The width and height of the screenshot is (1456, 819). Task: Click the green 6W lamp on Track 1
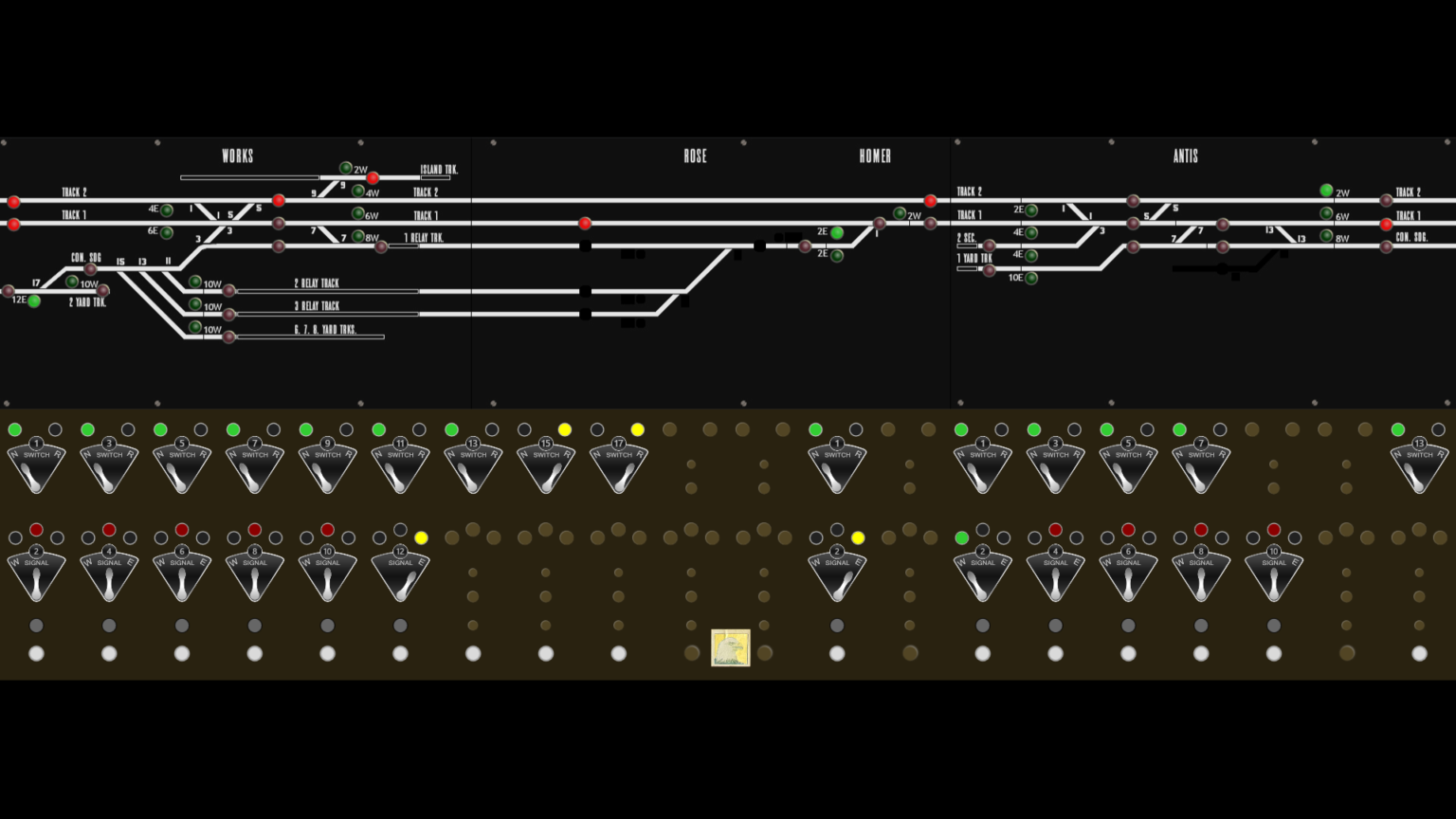point(358,213)
